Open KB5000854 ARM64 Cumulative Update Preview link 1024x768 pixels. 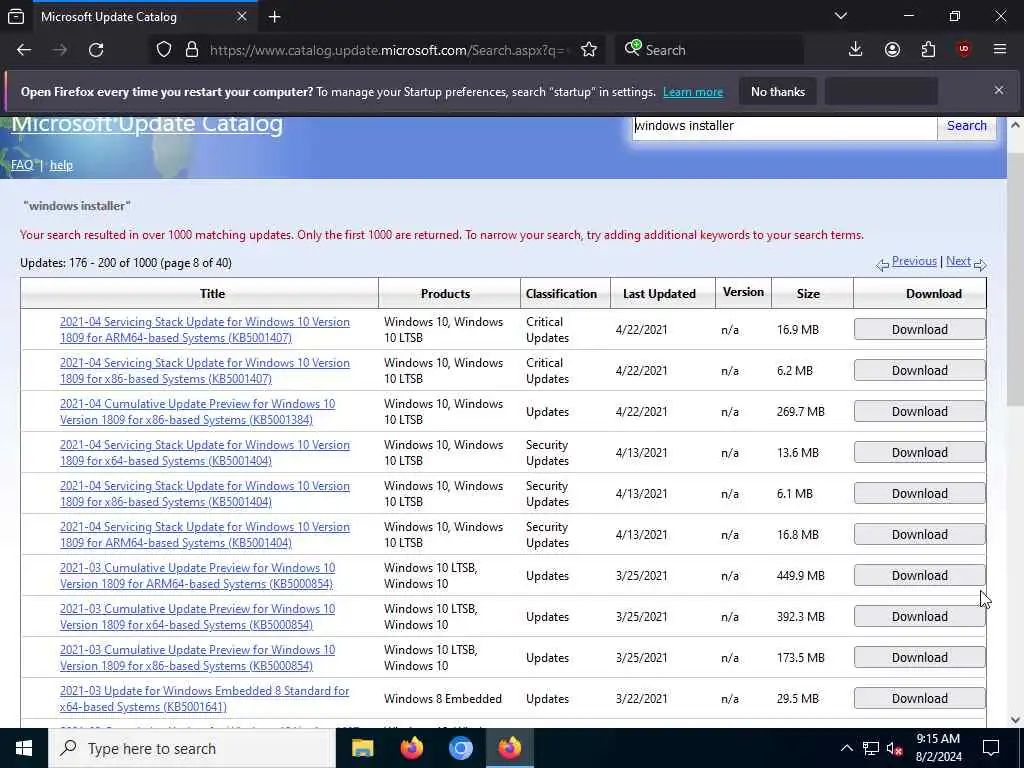coord(198,576)
